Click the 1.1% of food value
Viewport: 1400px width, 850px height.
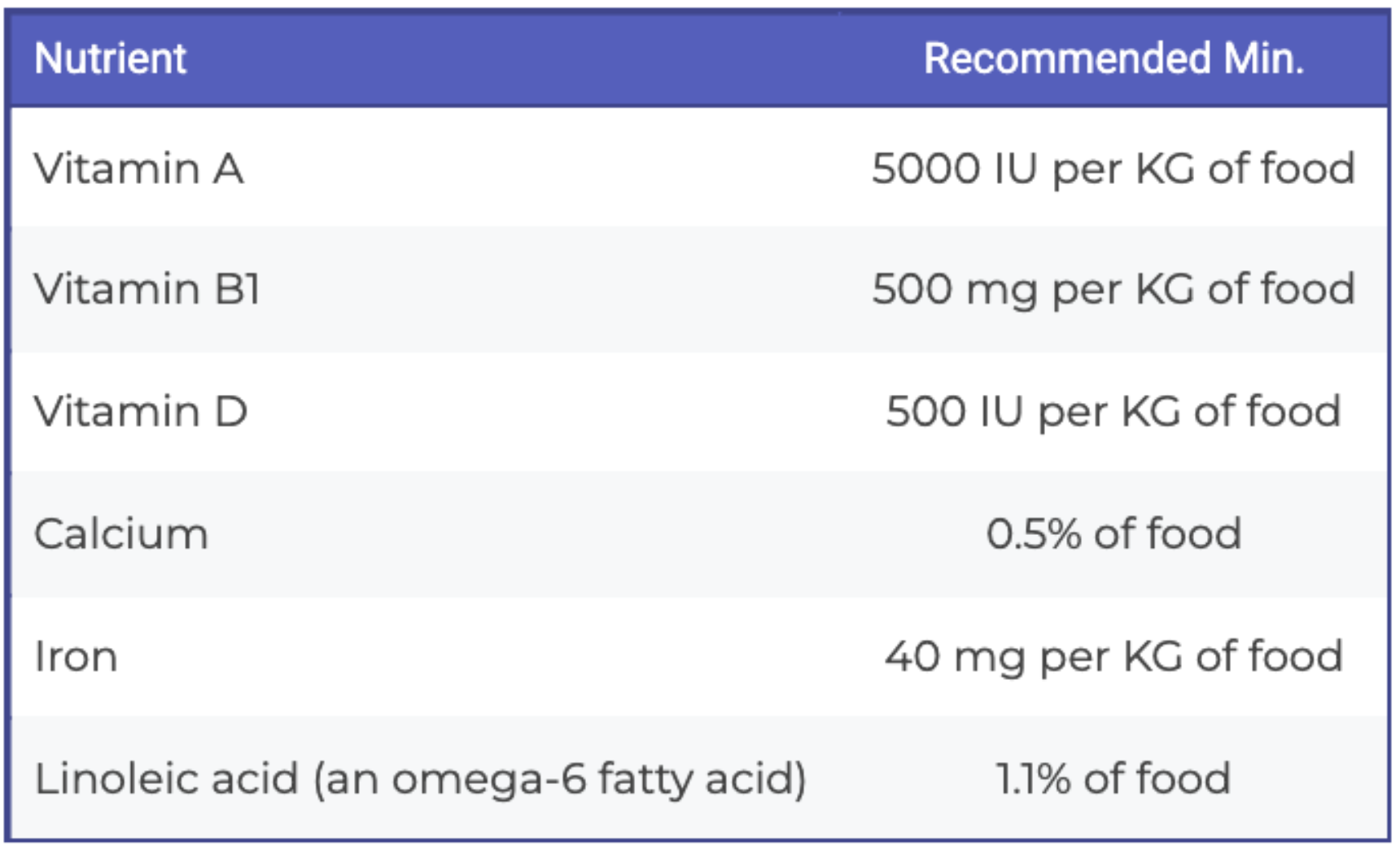coord(1113,779)
